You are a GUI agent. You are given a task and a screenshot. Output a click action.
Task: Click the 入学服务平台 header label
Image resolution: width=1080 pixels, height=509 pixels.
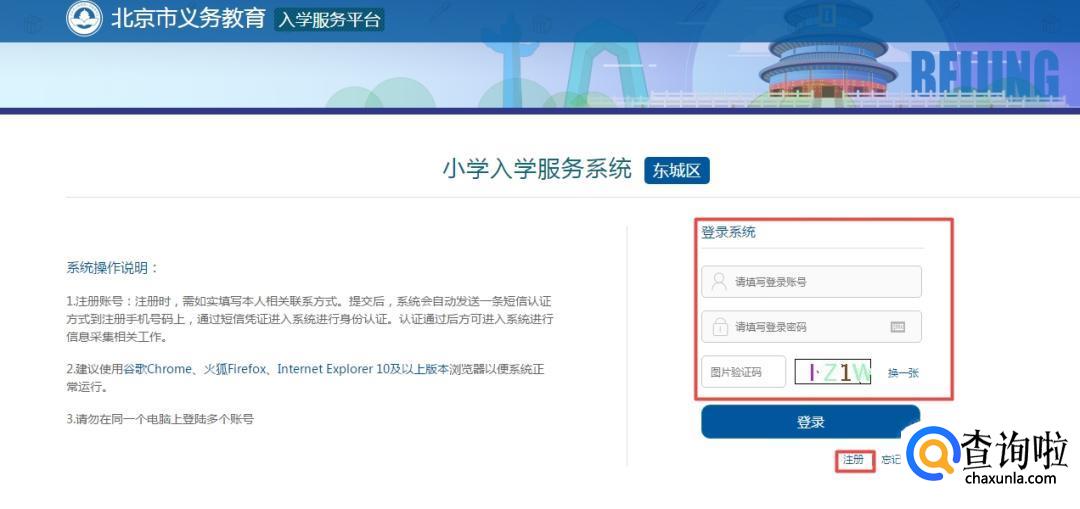tap(329, 19)
